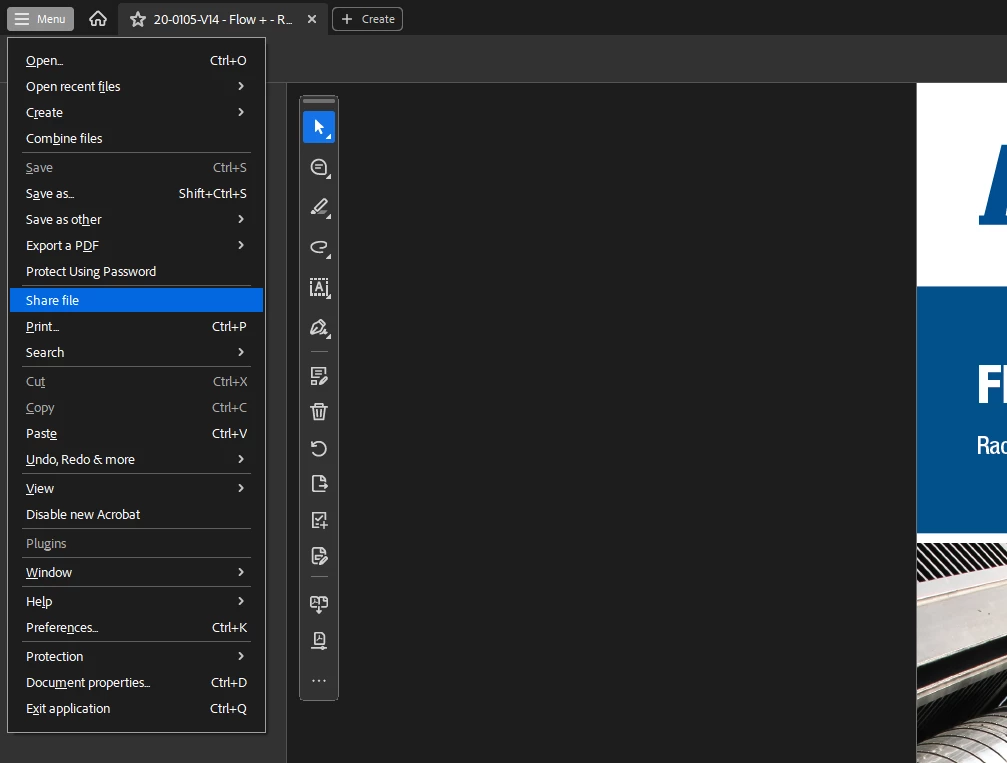Pick the Highlight text marker tool
The width and height of the screenshot is (1007, 763).
pyautogui.click(x=319, y=207)
